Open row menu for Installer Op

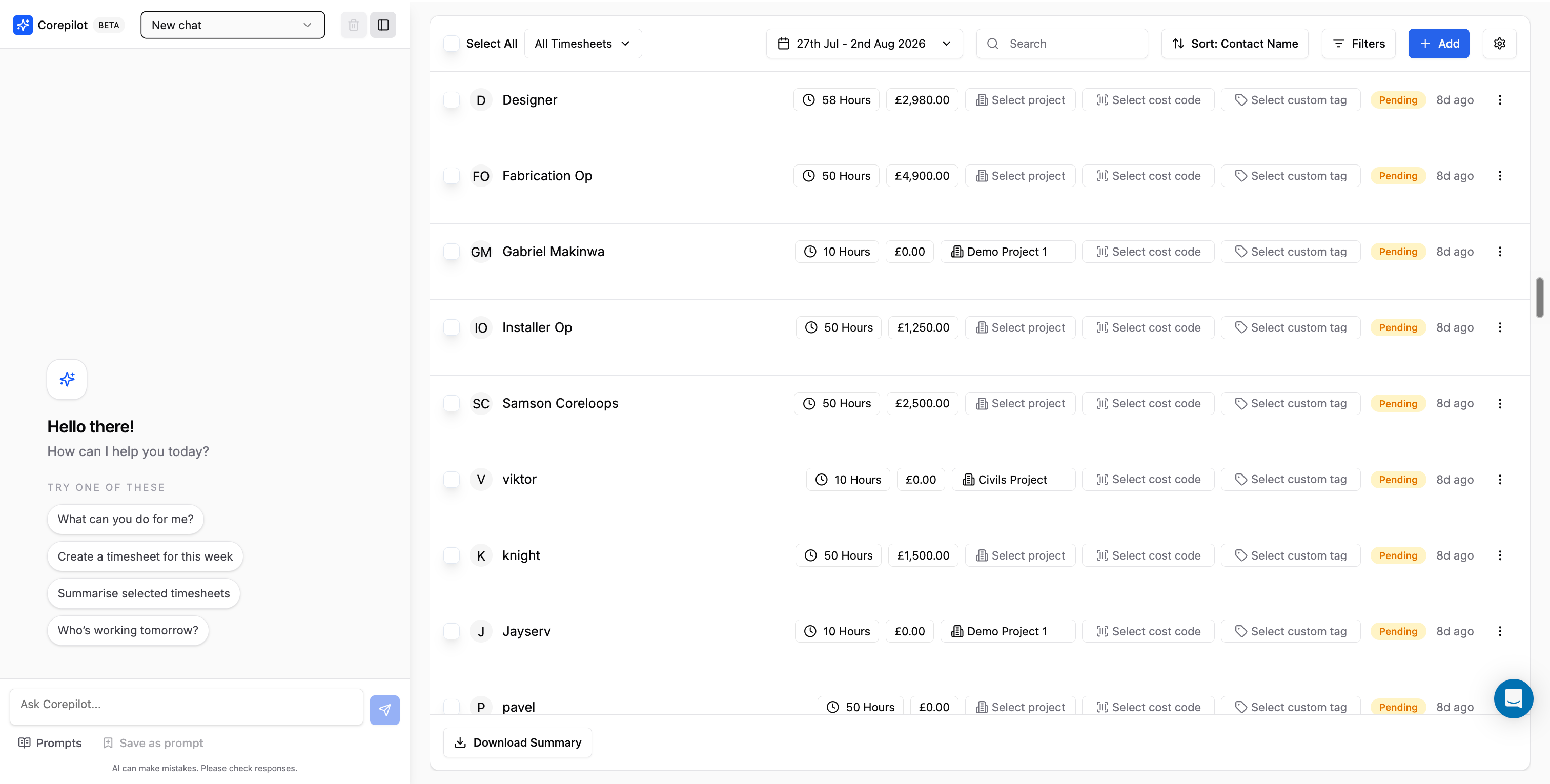coord(1500,327)
